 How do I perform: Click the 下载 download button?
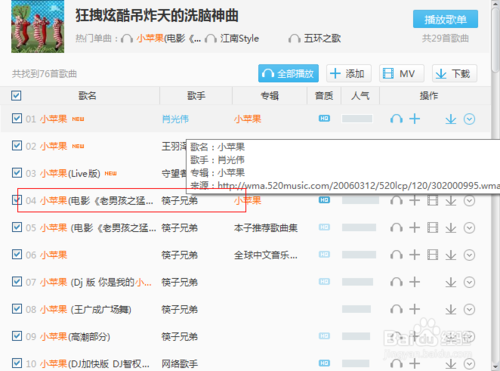coord(455,73)
